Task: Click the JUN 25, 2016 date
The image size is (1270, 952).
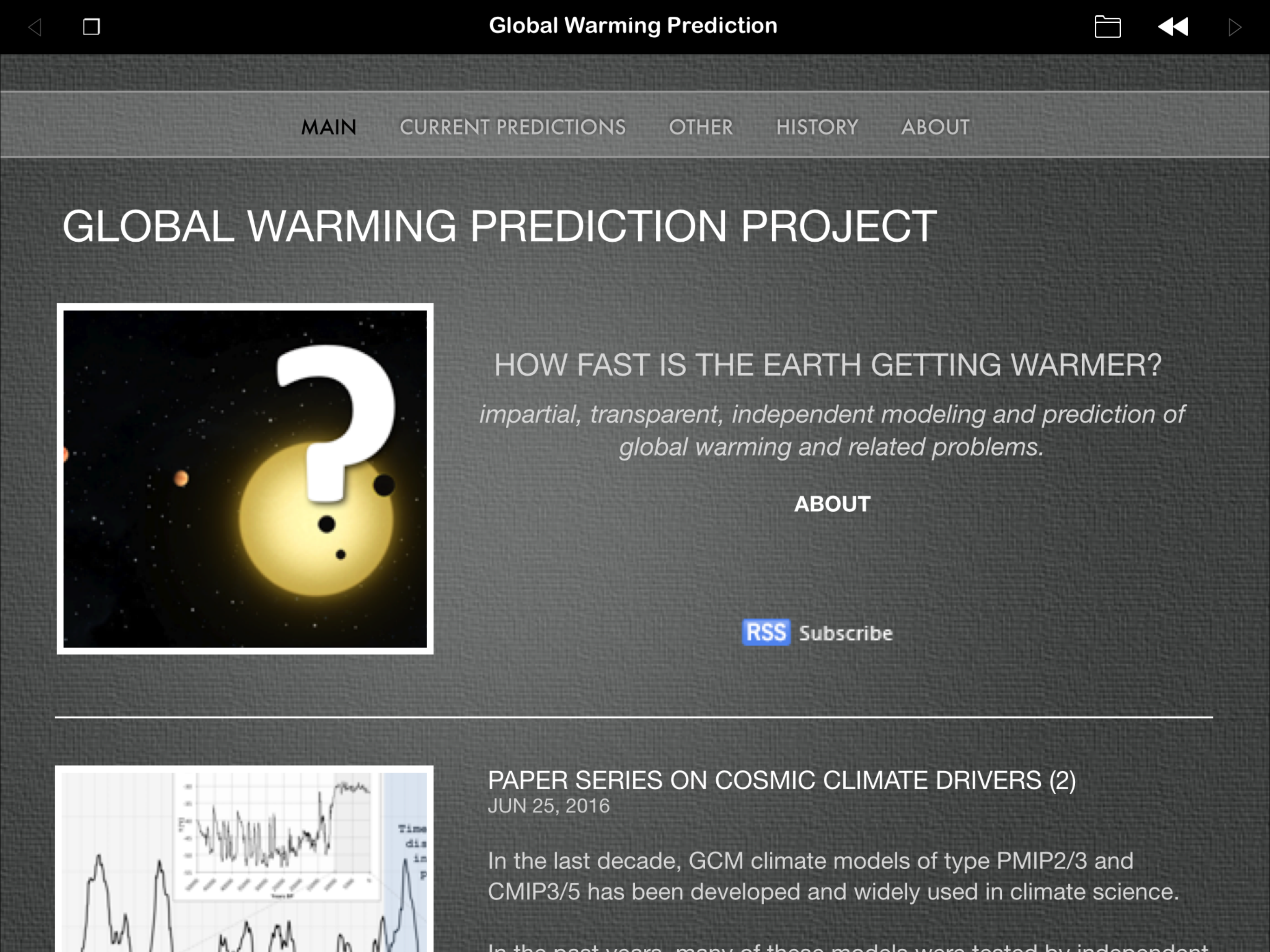Action: (549, 806)
